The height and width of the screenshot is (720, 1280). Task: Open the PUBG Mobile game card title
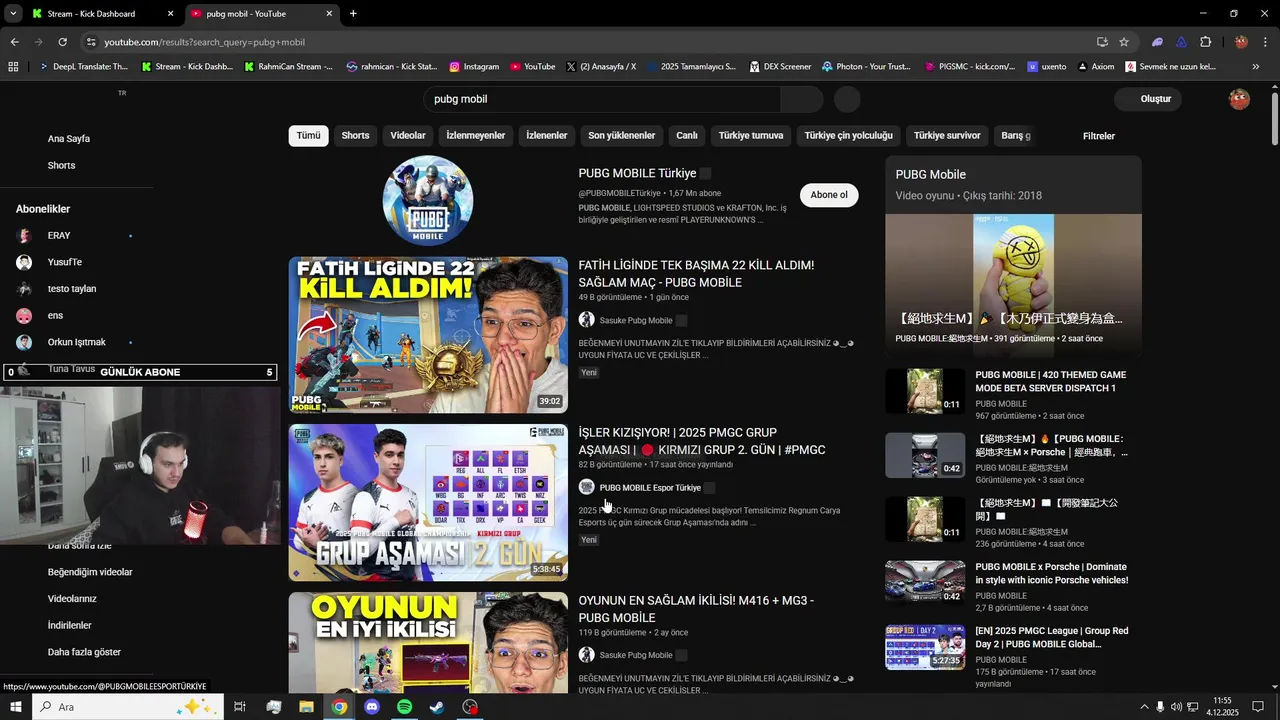pyautogui.click(x=930, y=174)
